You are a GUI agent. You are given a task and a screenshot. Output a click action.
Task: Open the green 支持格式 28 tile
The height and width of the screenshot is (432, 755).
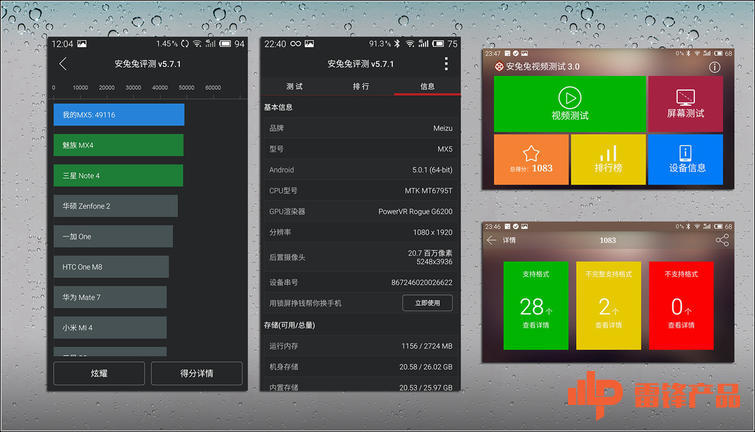[535, 305]
